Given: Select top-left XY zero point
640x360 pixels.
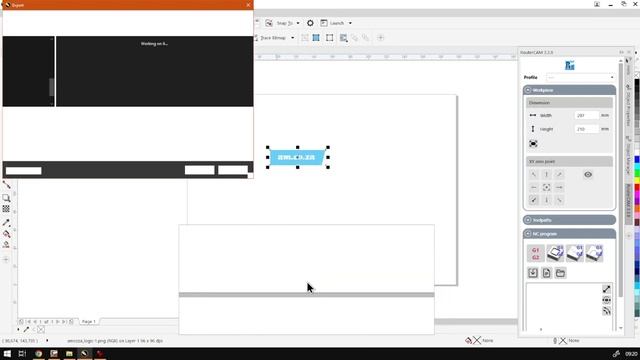Looking at the screenshot, I should (x=533, y=175).
